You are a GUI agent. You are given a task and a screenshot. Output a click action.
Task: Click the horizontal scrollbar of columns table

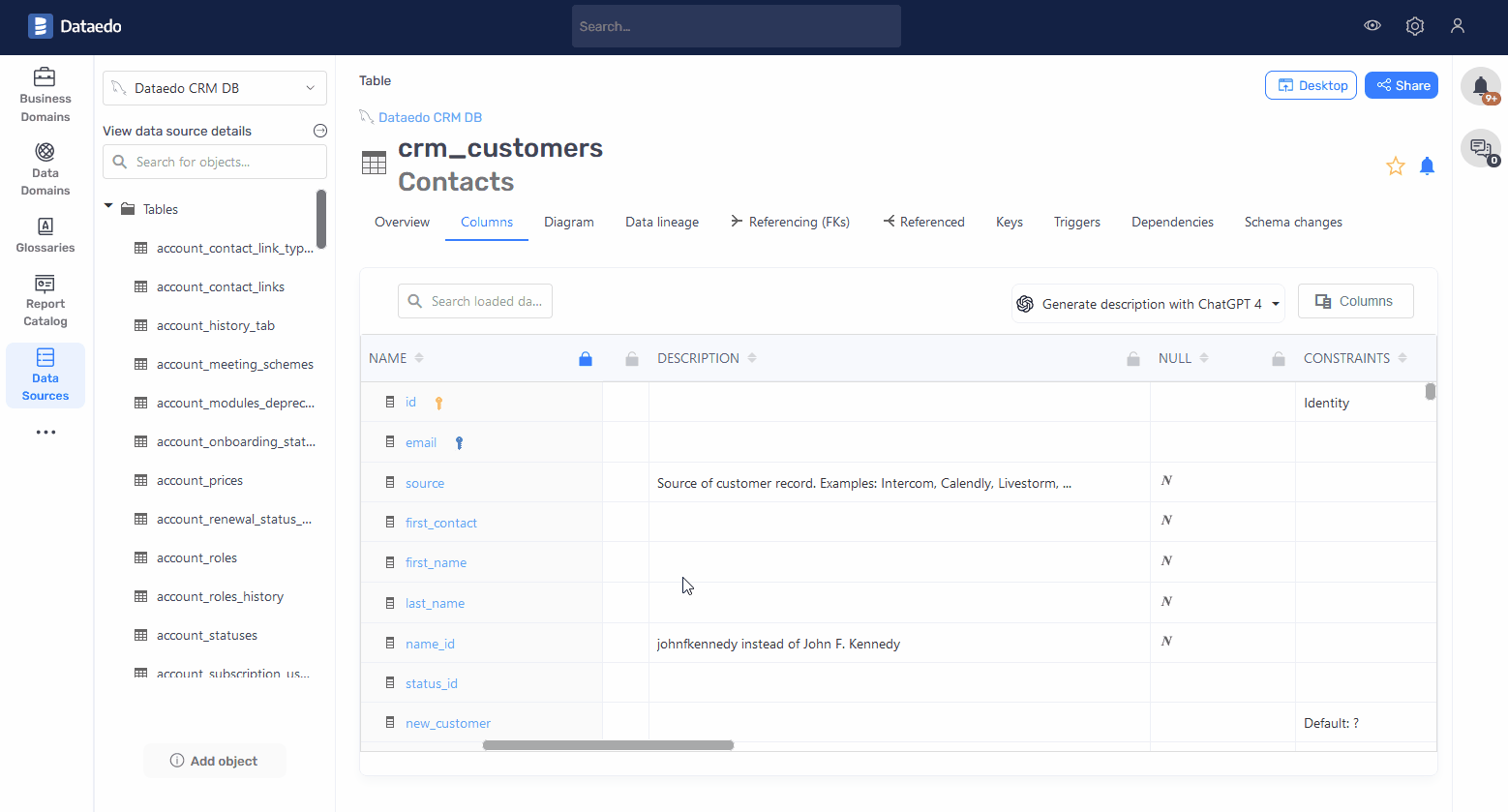click(608, 745)
